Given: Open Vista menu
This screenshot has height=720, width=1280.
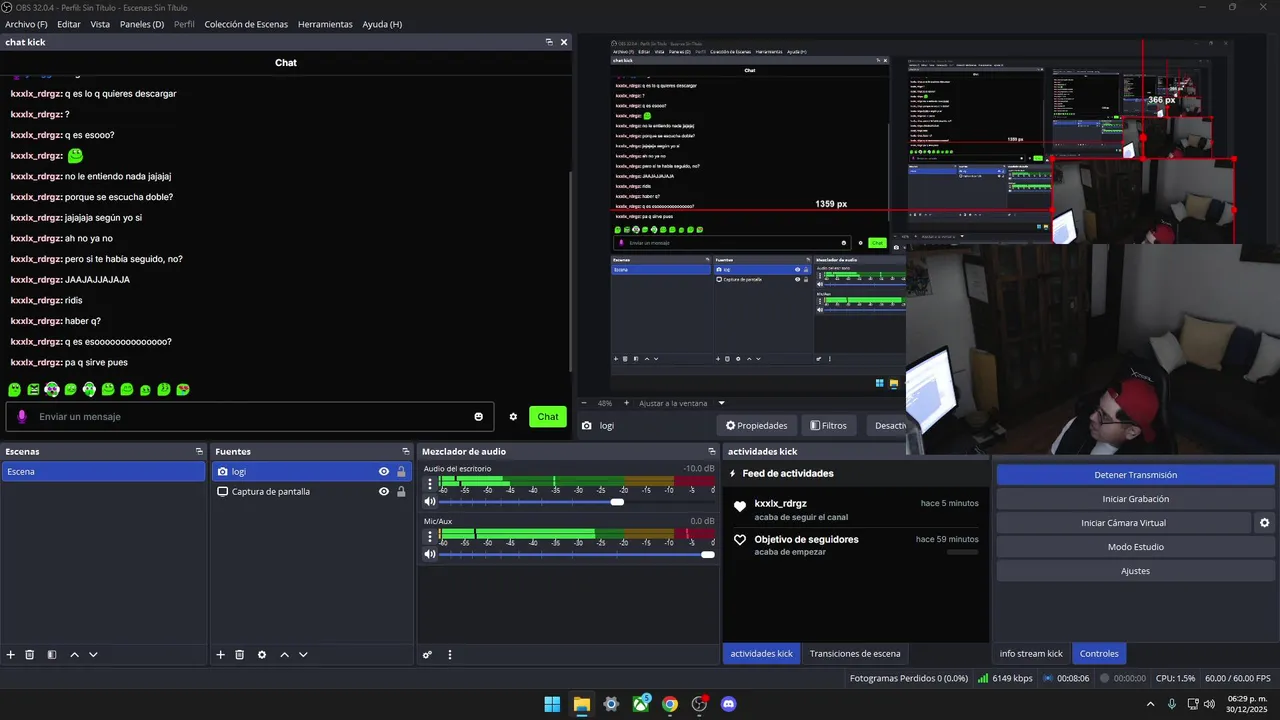Looking at the screenshot, I should pos(100,24).
